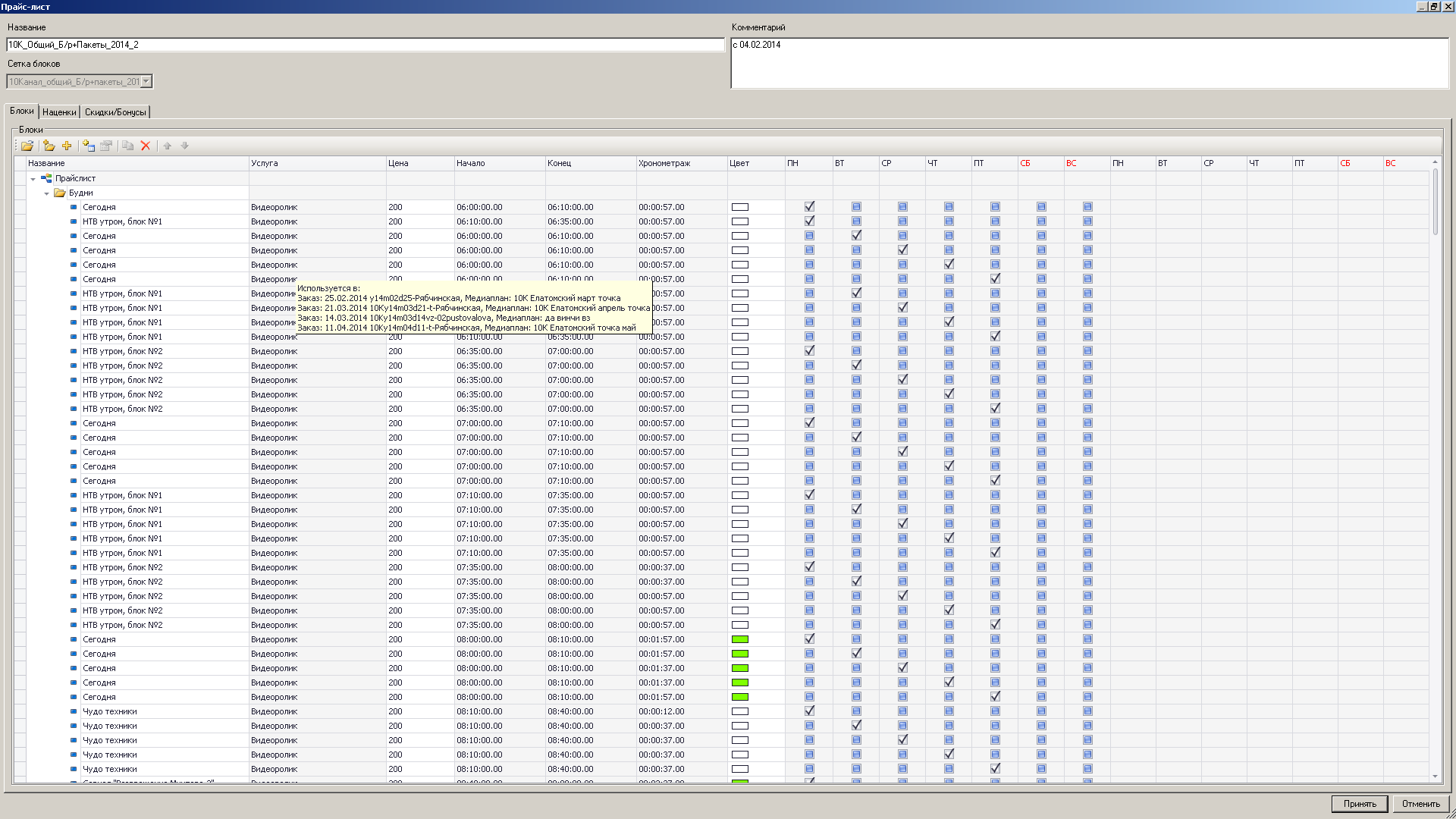
Task: Sort by the Хронометраж column header
Action: pyautogui.click(x=682, y=163)
